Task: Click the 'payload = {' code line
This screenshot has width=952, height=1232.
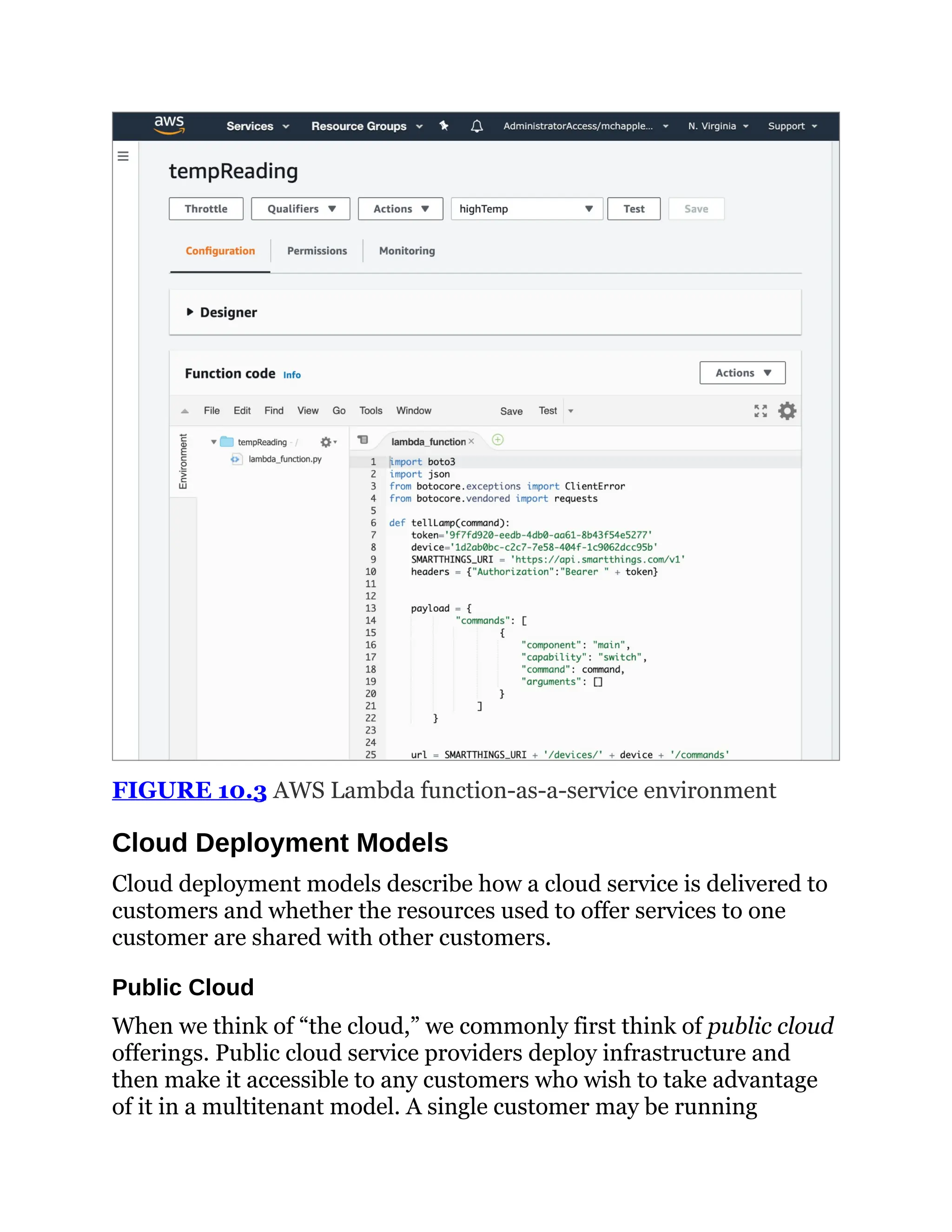Action: tap(441, 608)
